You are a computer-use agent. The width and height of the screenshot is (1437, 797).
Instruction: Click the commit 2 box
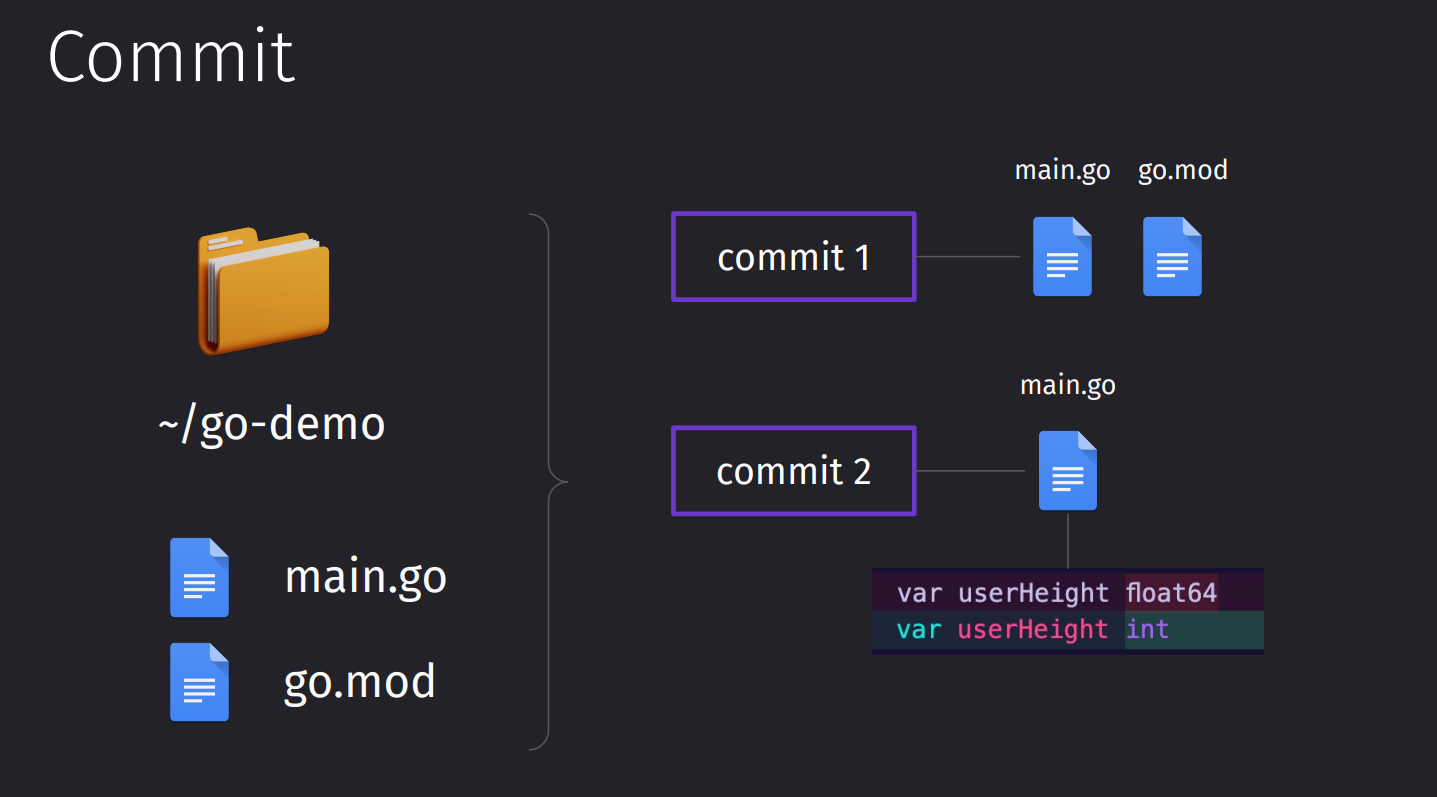794,471
